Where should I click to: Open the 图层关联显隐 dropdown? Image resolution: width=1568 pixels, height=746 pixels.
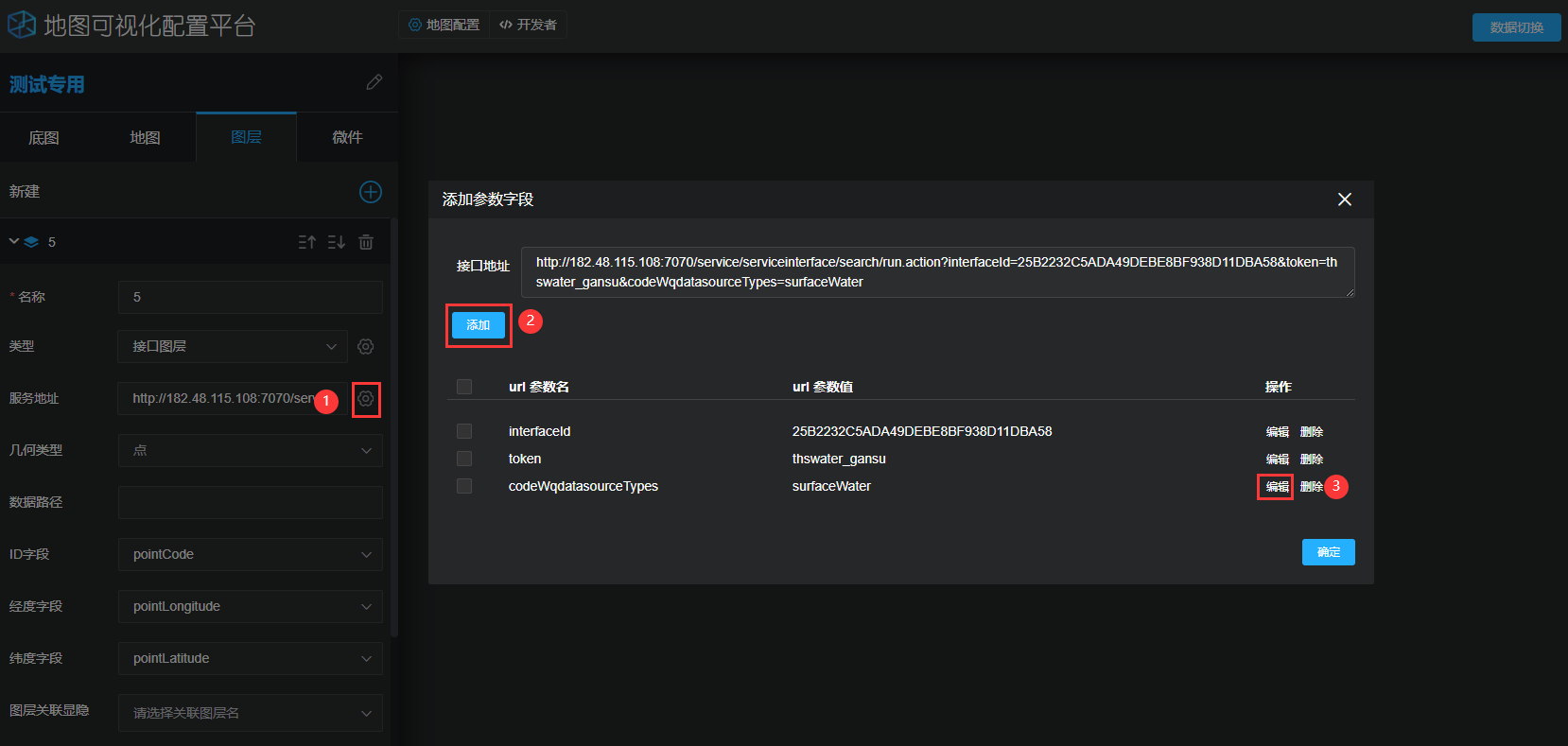point(251,713)
